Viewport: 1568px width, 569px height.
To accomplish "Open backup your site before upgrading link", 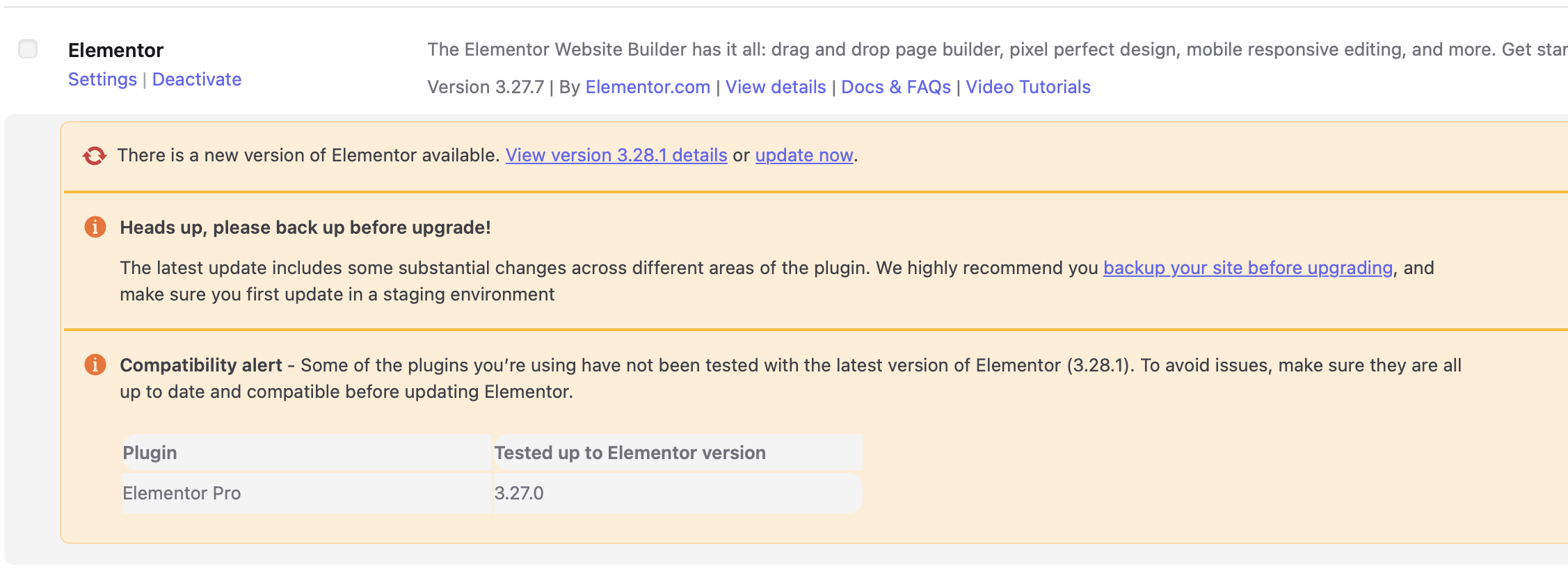I will pyautogui.click(x=1248, y=268).
